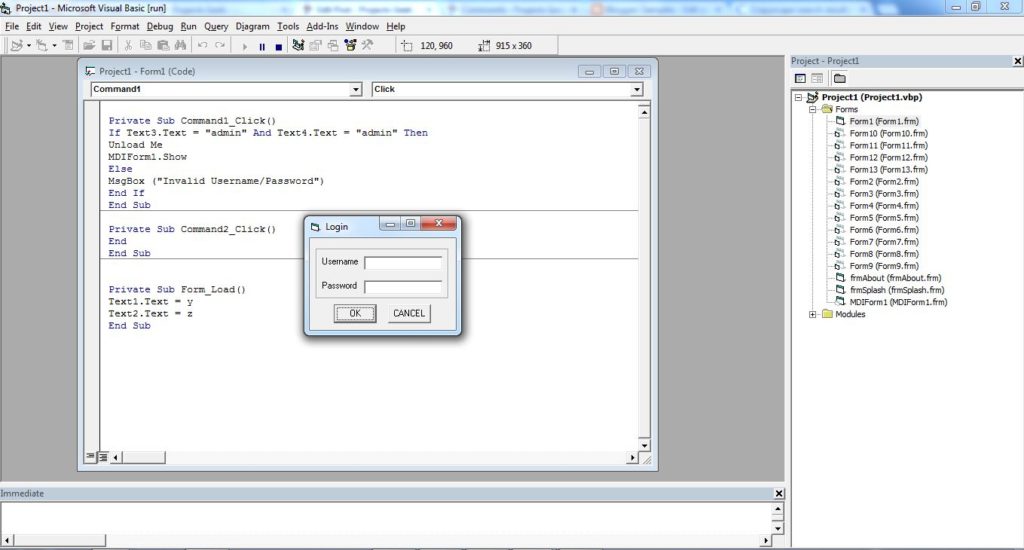Image resolution: width=1024 pixels, height=550 pixels.
Task: Pause execution with the Break button
Action: [x=262, y=46]
